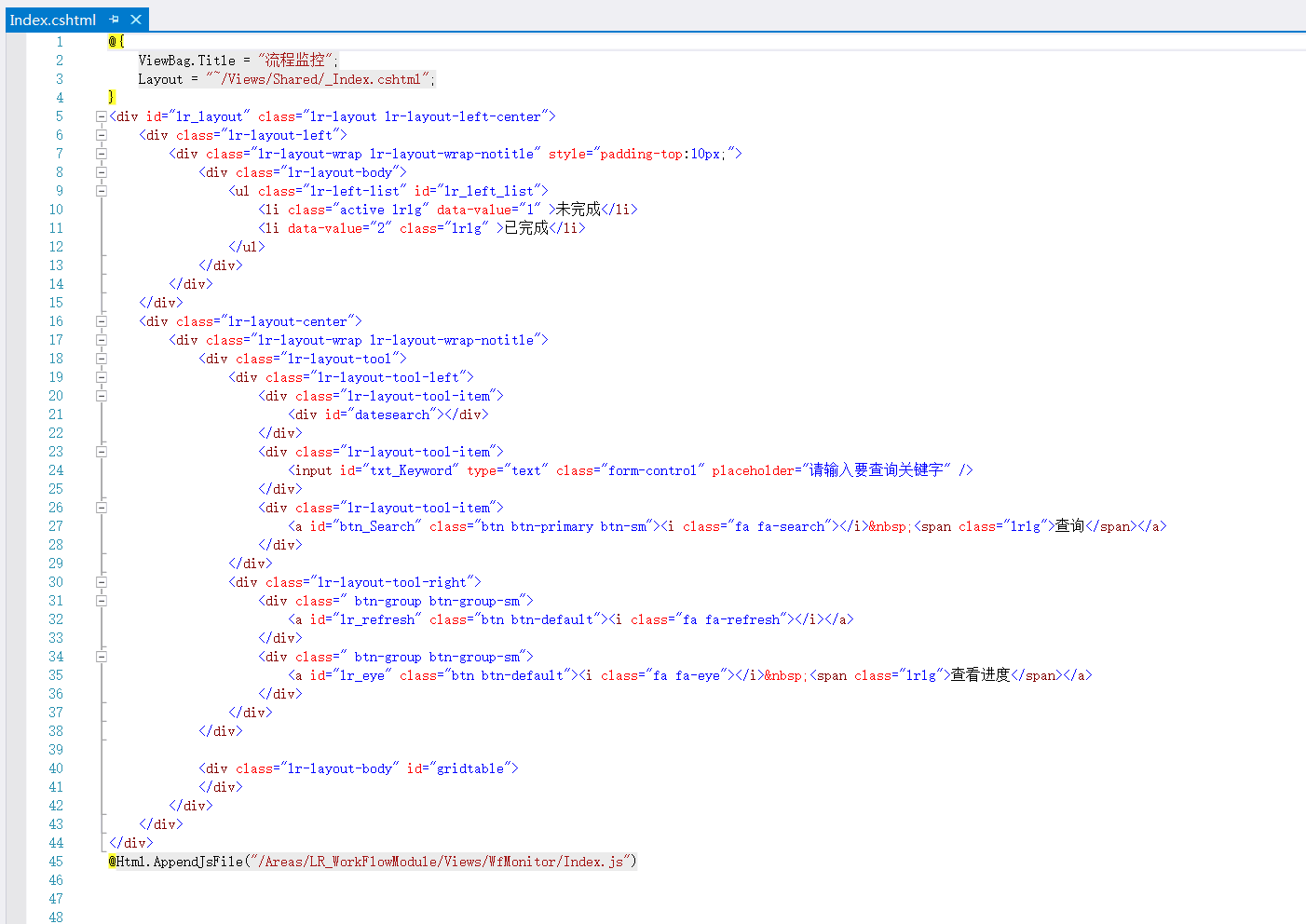
Task: Click the "fa fa-search" class value
Action: [779, 526]
